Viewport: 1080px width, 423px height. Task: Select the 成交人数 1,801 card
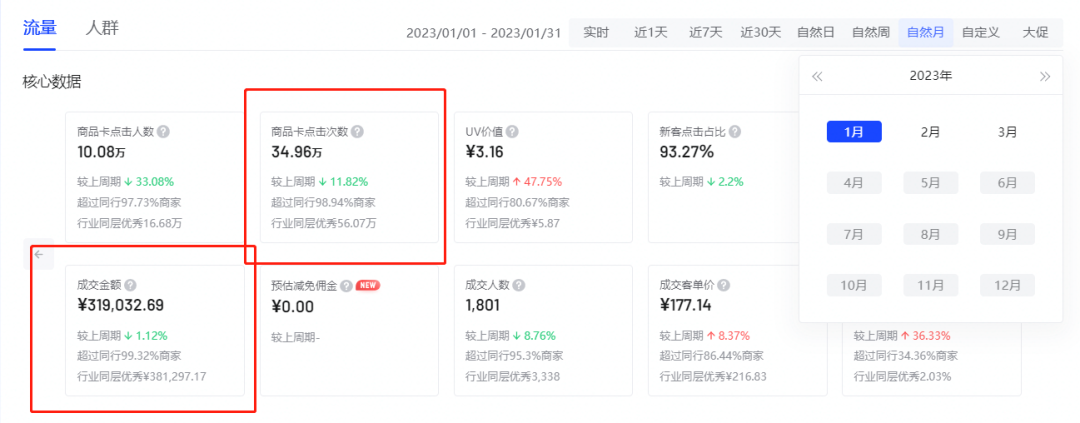543,331
